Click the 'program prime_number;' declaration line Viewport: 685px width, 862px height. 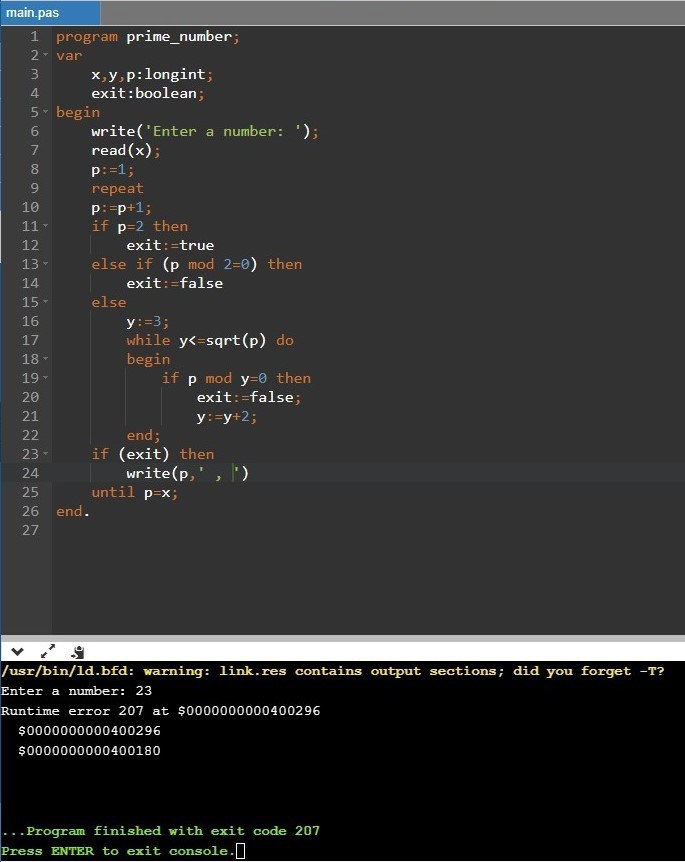[148, 37]
